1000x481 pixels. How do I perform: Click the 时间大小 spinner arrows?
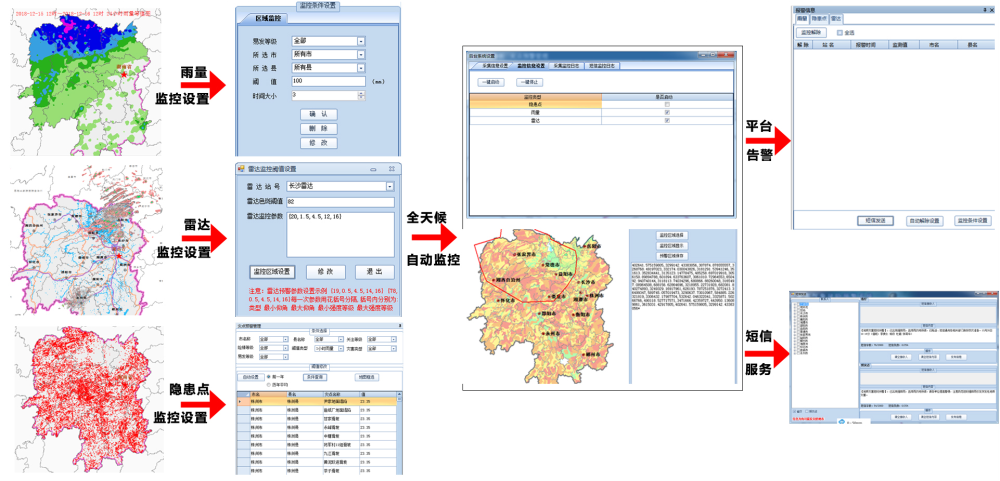(x=360, y=95)
